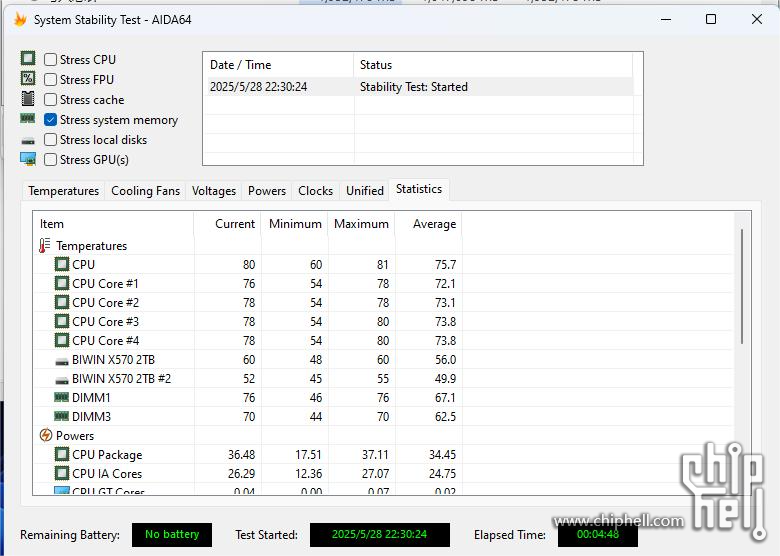Open the Powers tab
The width and height of the screenshot is (780, 556).
(x=267, y=191)
